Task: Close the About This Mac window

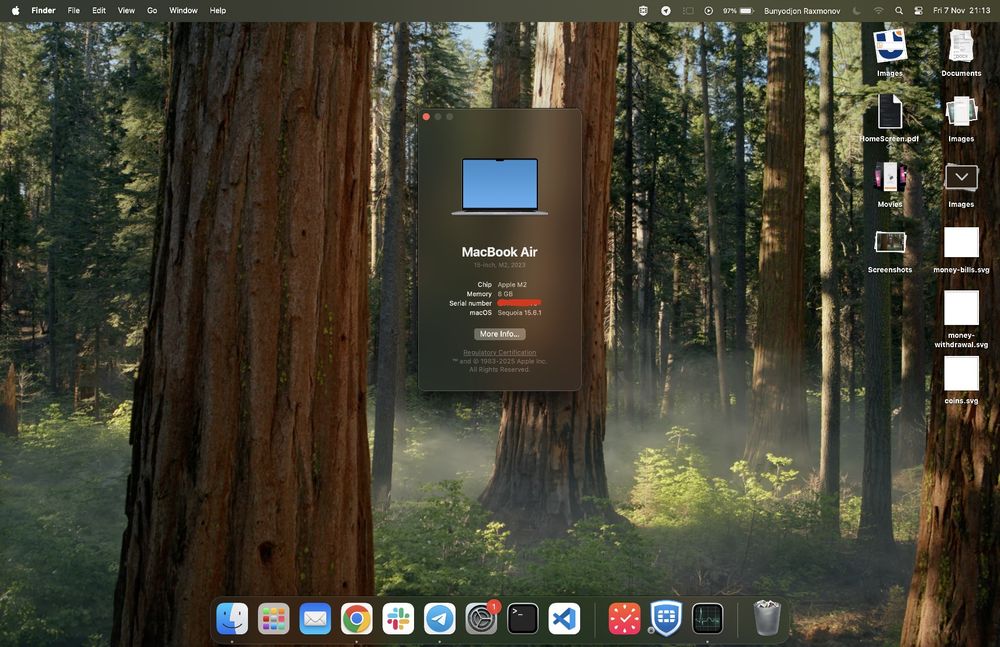Action: point(426,117)
